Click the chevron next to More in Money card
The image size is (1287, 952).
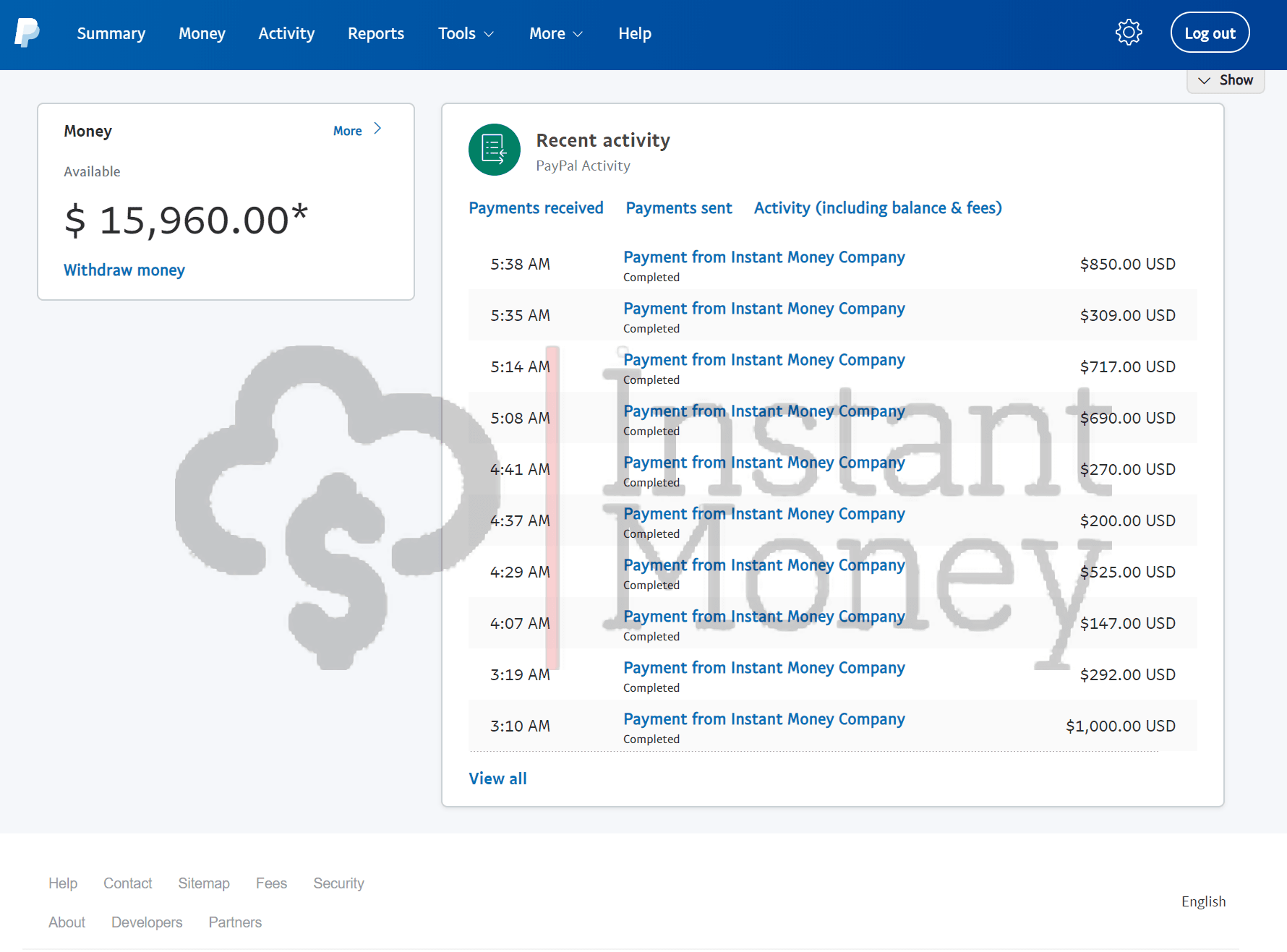coord(377,129)
